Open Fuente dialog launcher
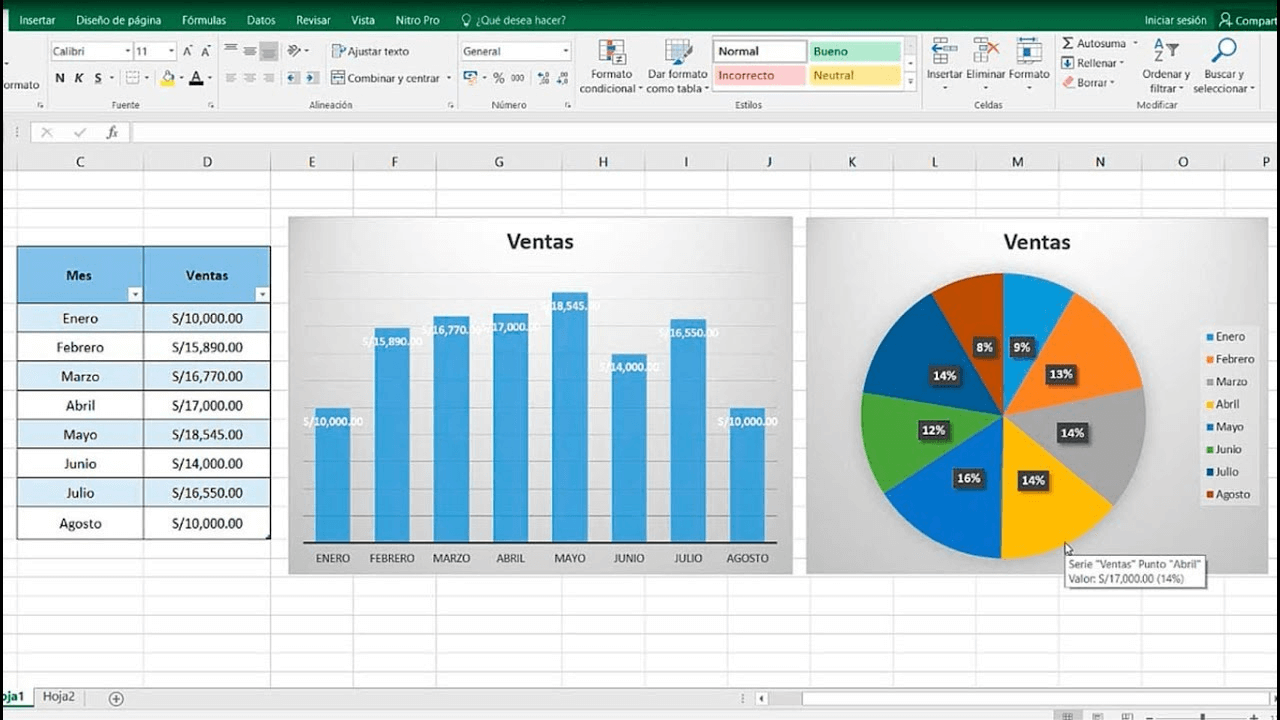The height and width of the screenshot is (720, 1280). [x=209, y=104]
